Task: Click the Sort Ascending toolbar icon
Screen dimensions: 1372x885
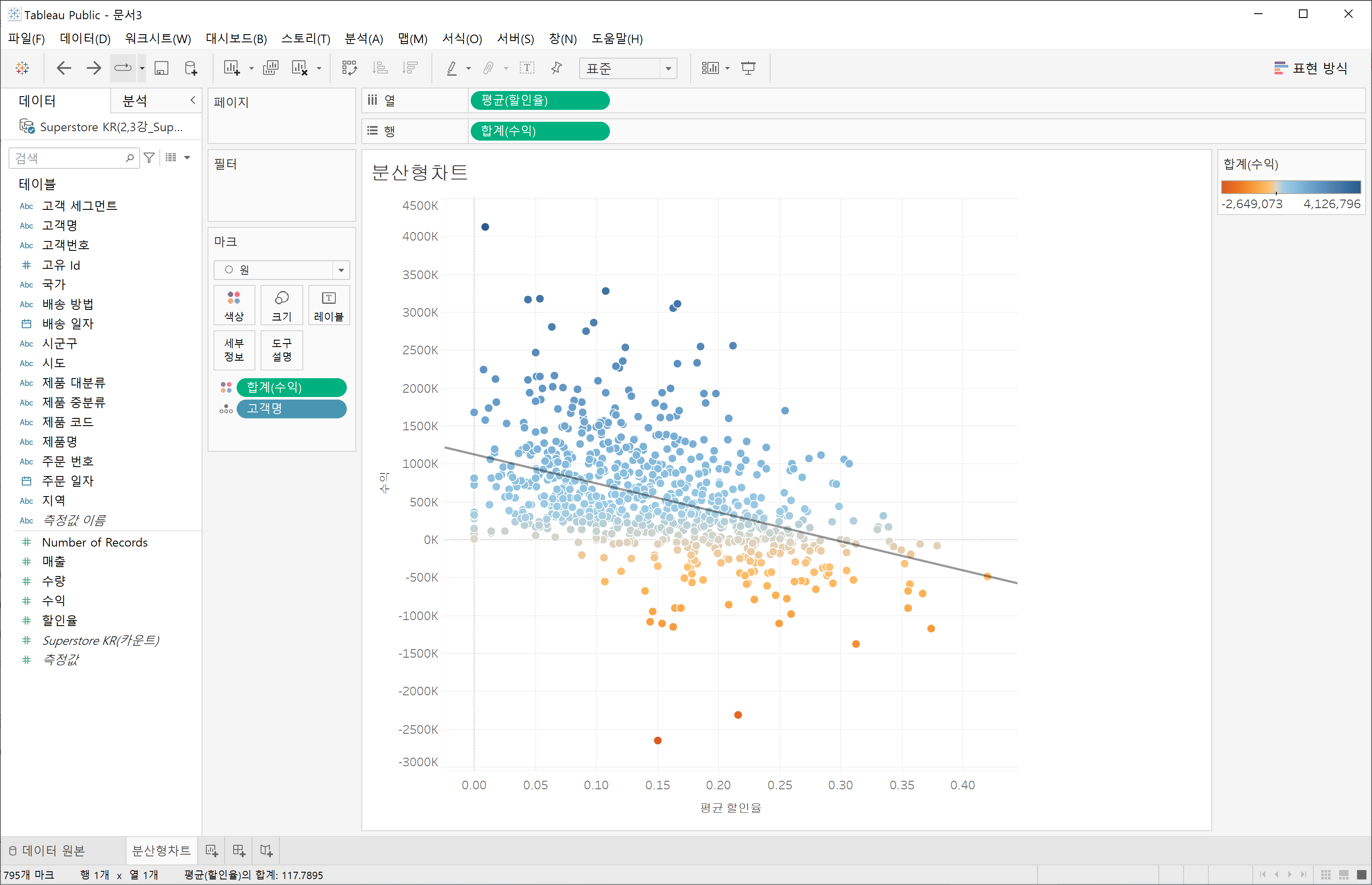Action: (380, 68)
